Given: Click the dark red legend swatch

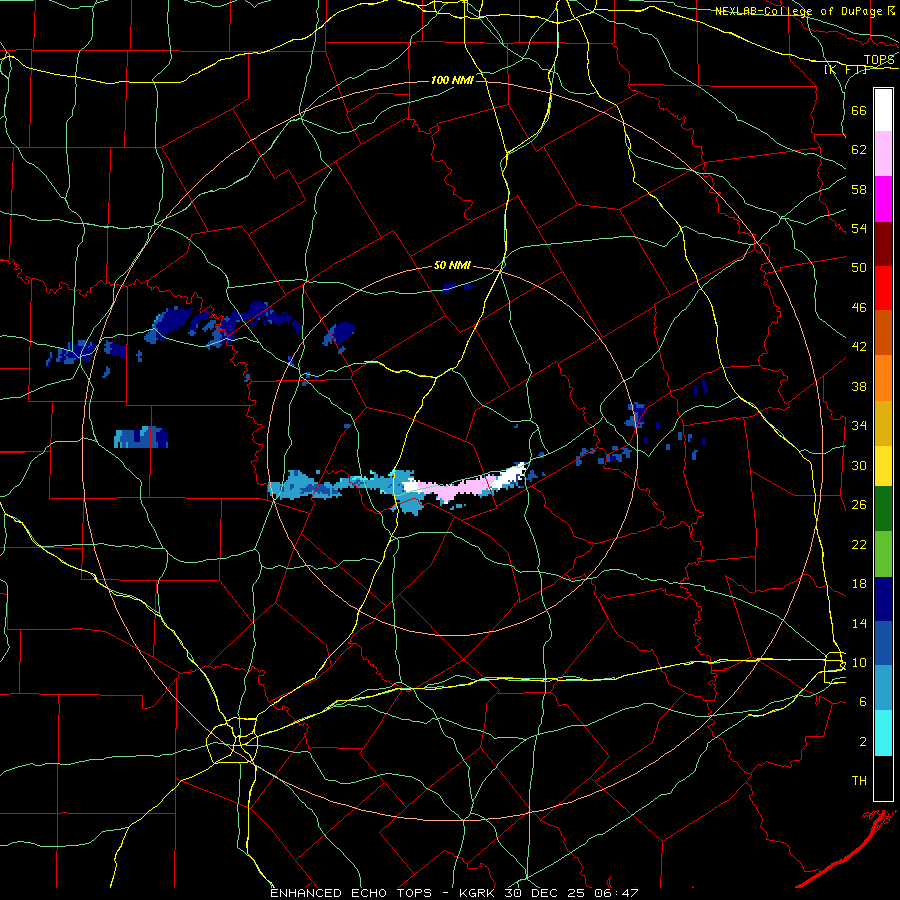Looking at the screenshot, I should 883,244.
